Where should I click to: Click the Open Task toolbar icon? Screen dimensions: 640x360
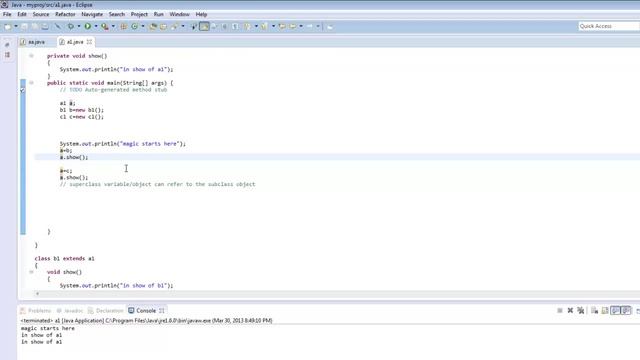click(163, 27)
